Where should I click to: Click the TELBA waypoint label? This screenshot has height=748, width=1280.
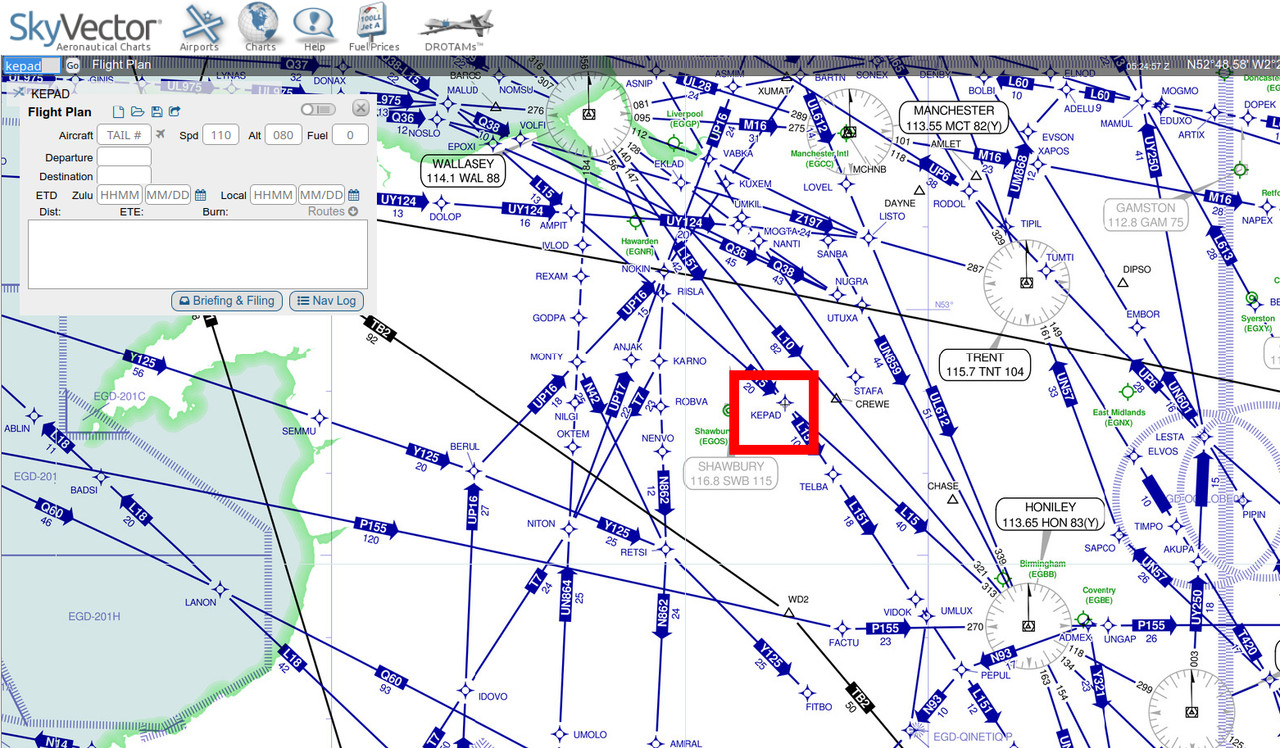[814, 487]
